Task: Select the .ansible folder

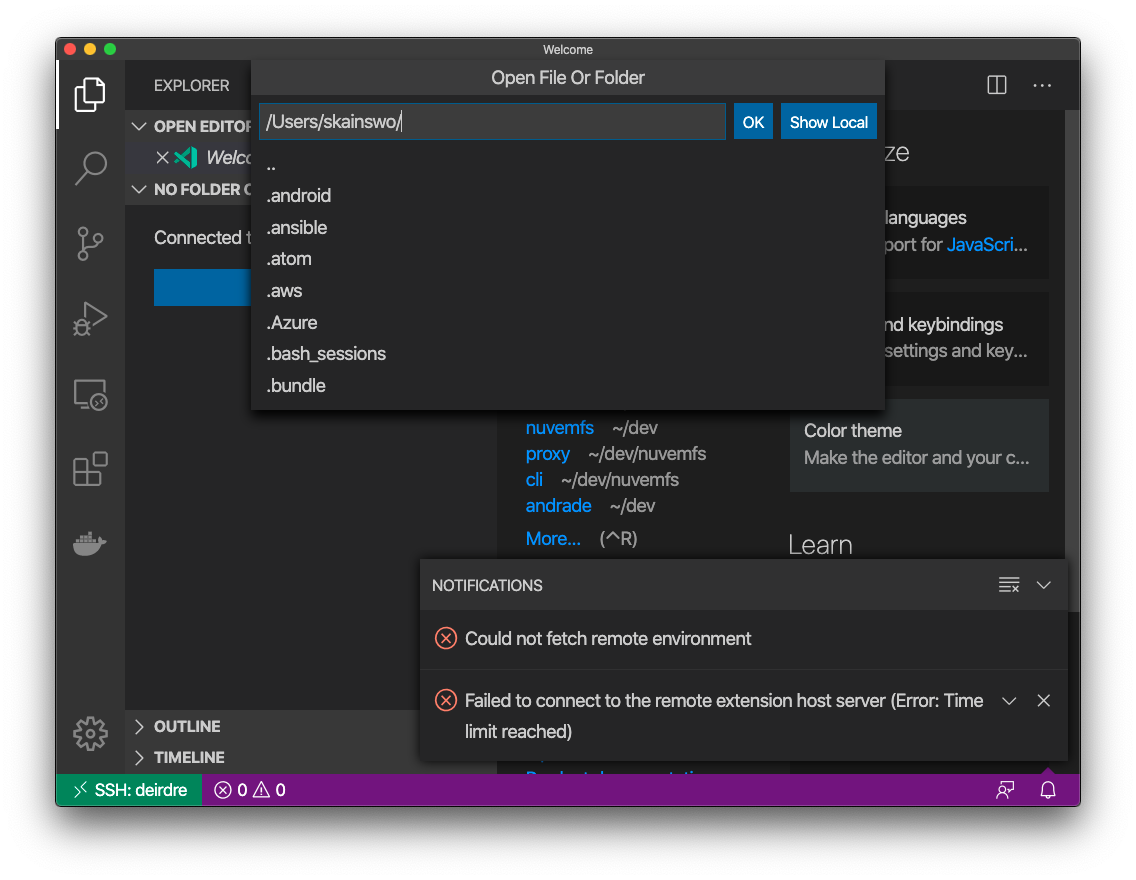Action: (x=567, y=227)
